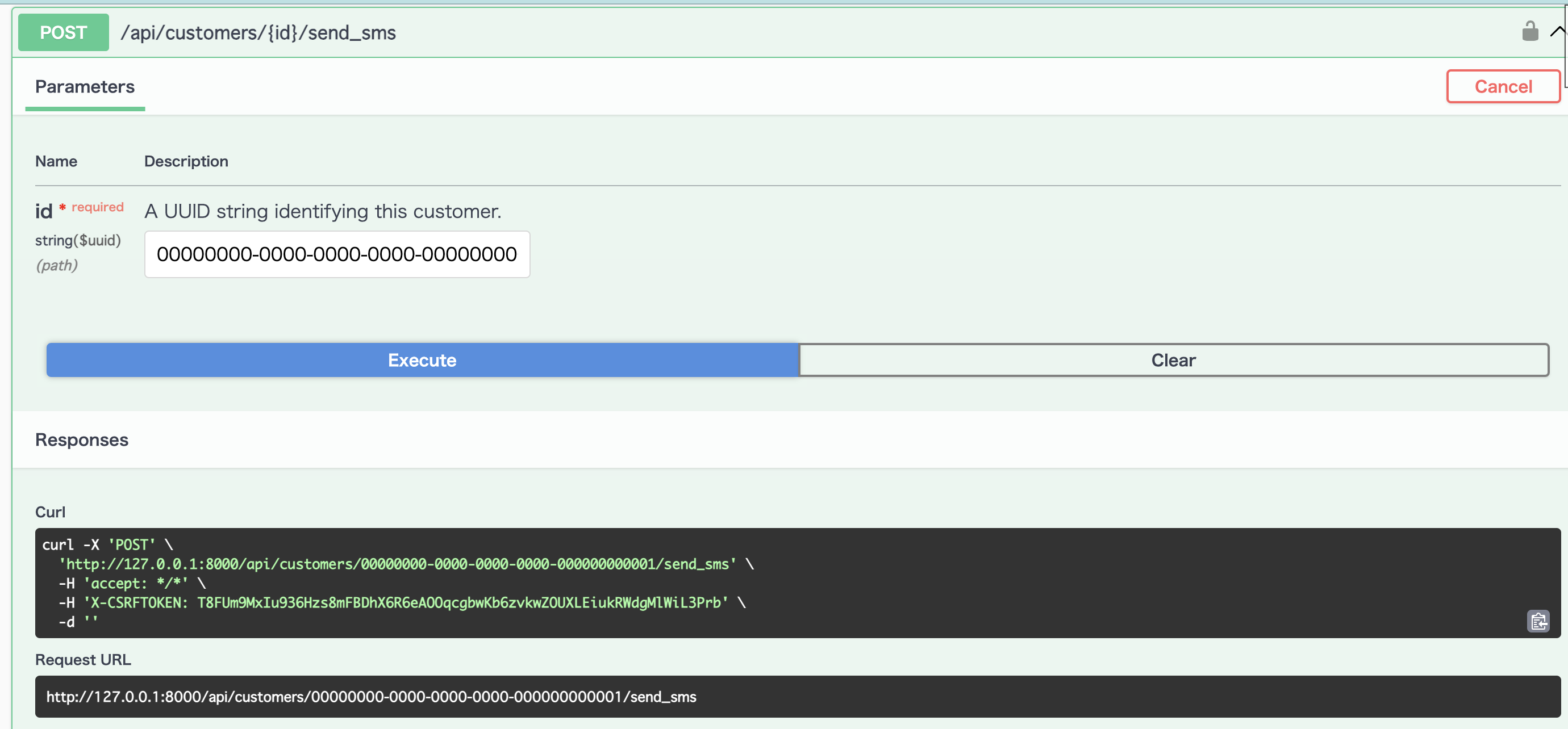Click the curl -X 'POST' first line
The height and width of the screenshot is (729, 1568).
tap(107, 544)
